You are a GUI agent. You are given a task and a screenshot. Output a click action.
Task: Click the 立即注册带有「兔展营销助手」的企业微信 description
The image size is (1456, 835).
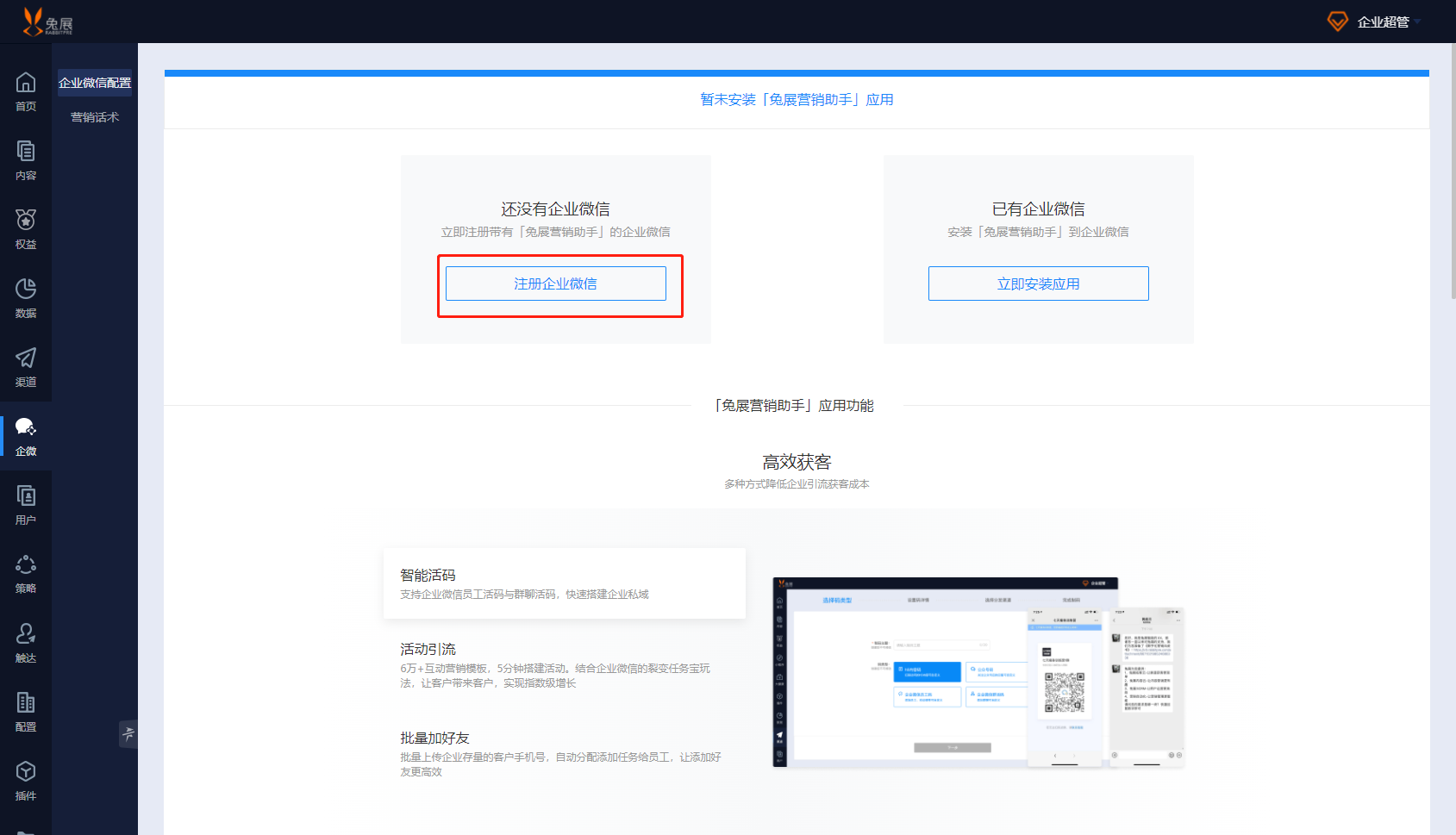coord(556,232)
